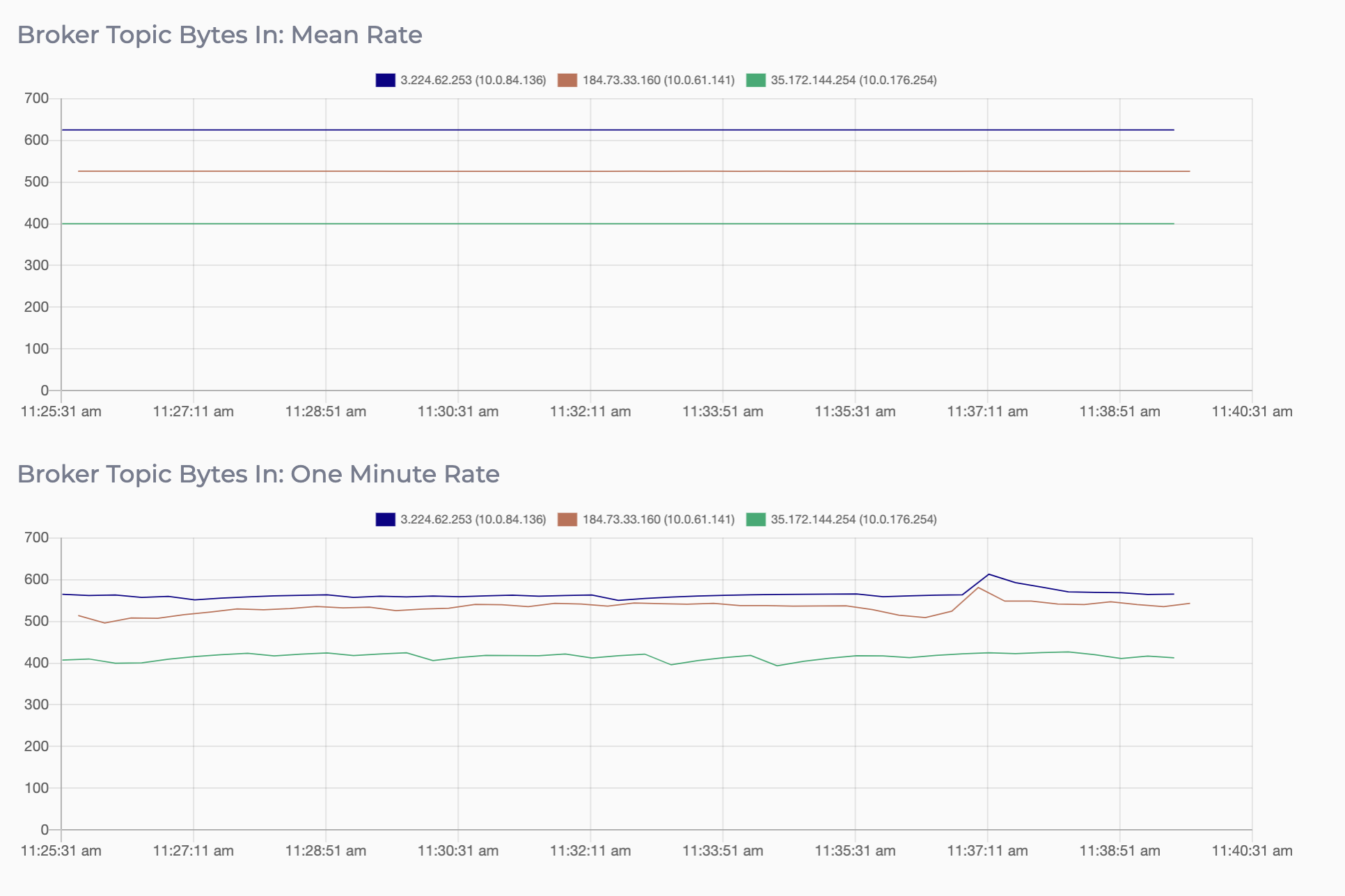This screenshot has width=1345, height=896.
Task: Toggle 3.224.62.253 series label in Mean Rate legend
Action: pyautogui.click(x=473, y=80)
